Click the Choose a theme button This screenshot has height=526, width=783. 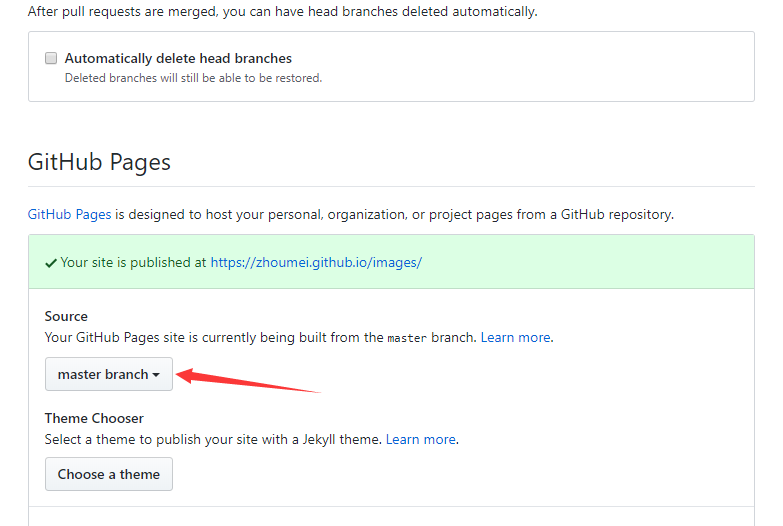(x=109, y=474)
